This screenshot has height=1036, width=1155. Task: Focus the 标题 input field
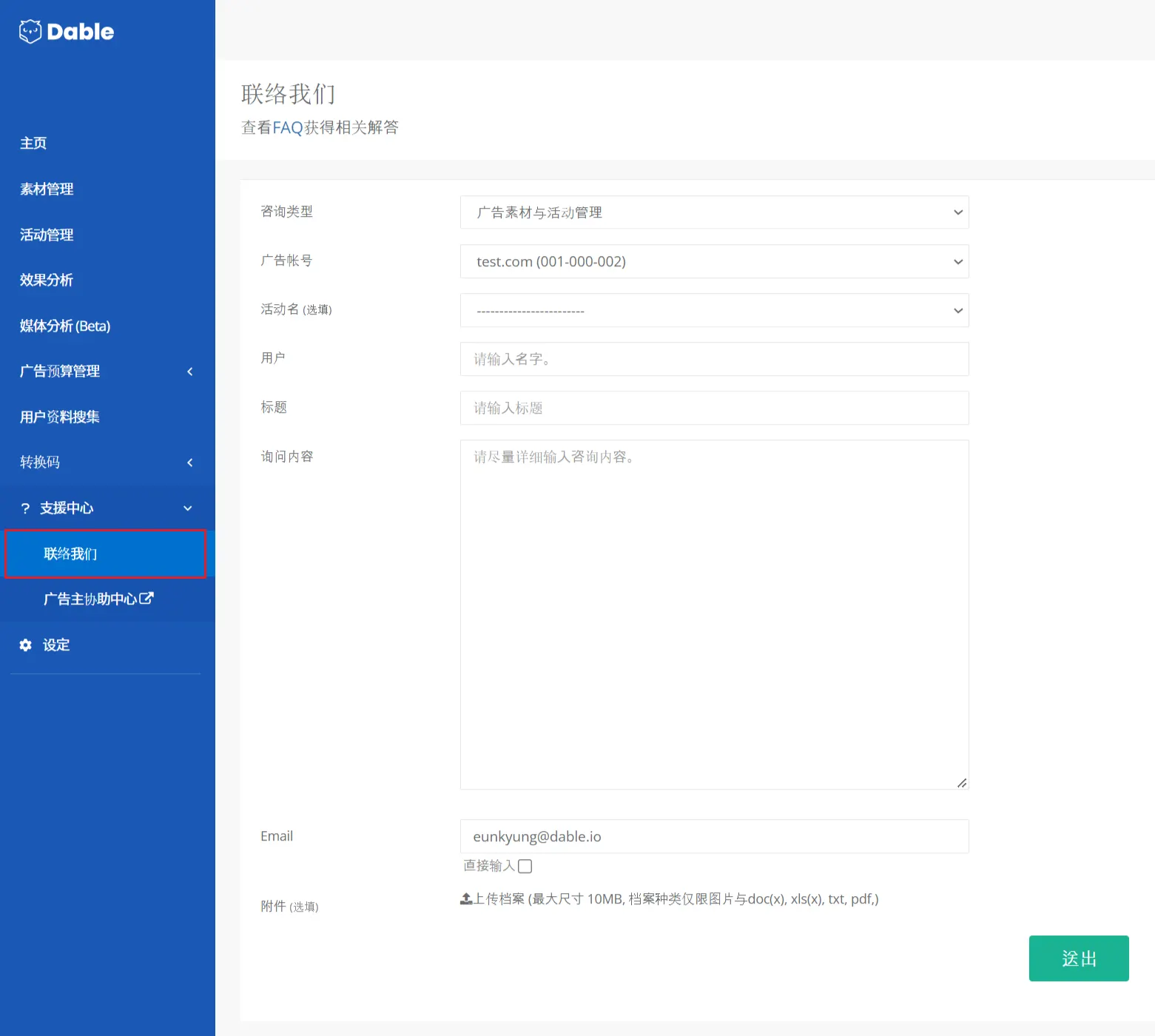[715, 408]
